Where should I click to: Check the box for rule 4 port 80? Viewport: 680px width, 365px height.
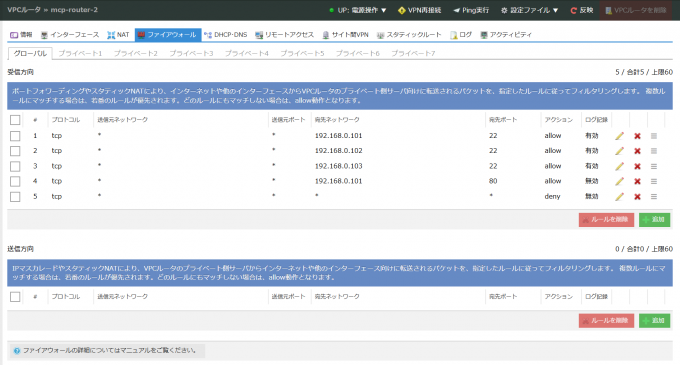[x=15, y=182]
